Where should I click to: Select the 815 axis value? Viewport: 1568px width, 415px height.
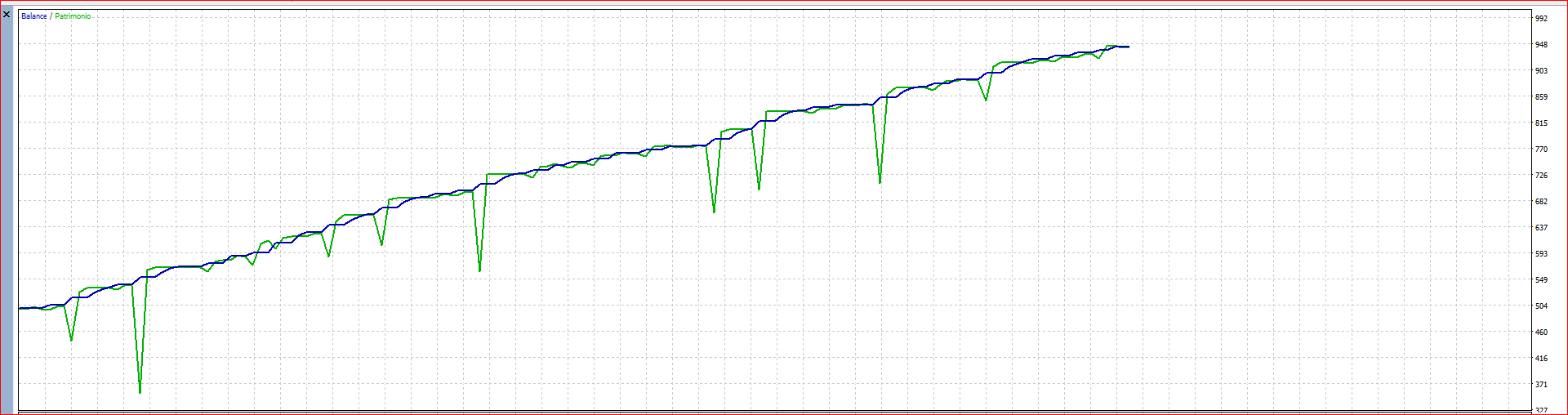[x=1541, y=123]
